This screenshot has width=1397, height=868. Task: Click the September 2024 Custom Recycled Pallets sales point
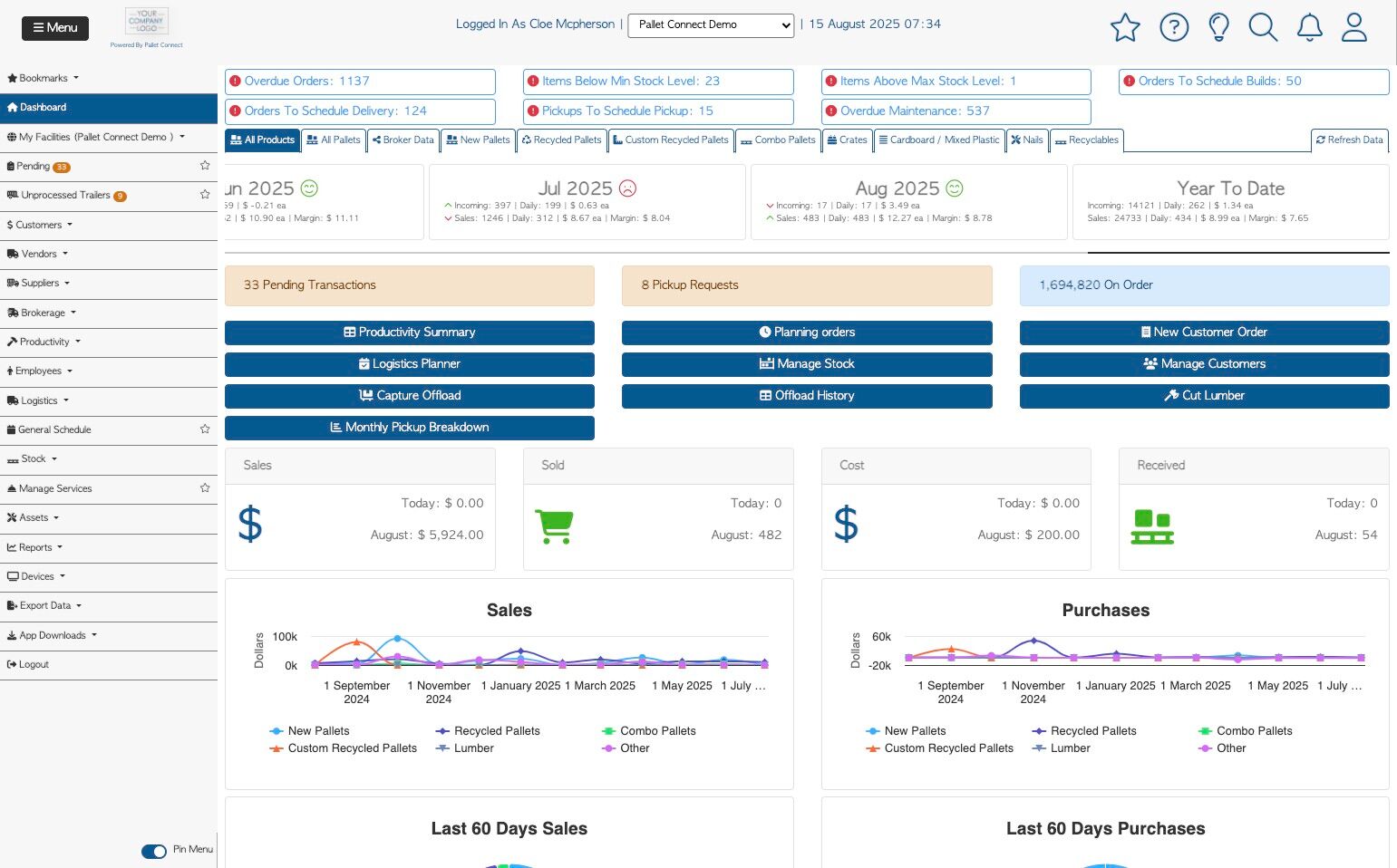click(356, 641)
